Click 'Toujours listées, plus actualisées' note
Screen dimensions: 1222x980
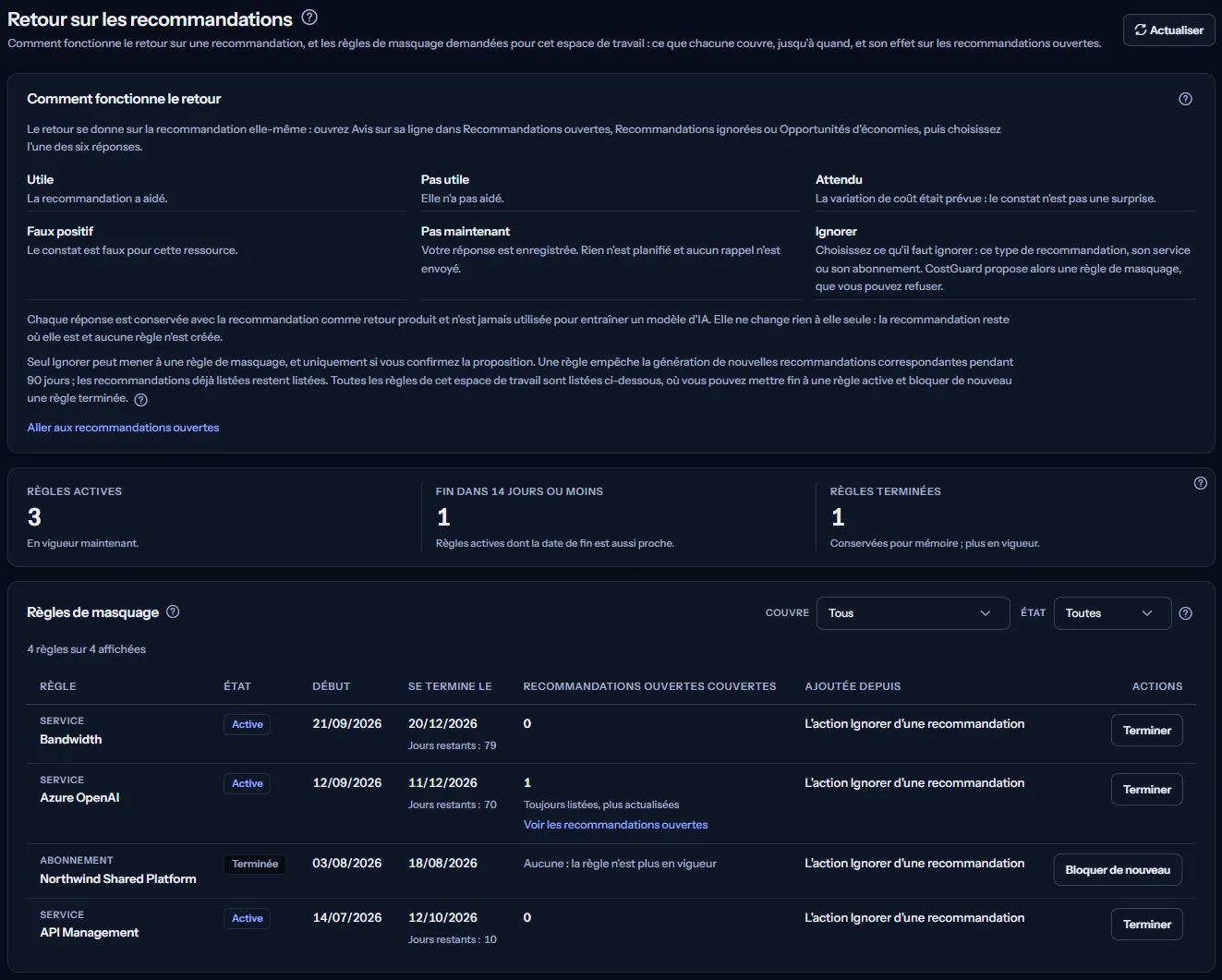[601, 805]
